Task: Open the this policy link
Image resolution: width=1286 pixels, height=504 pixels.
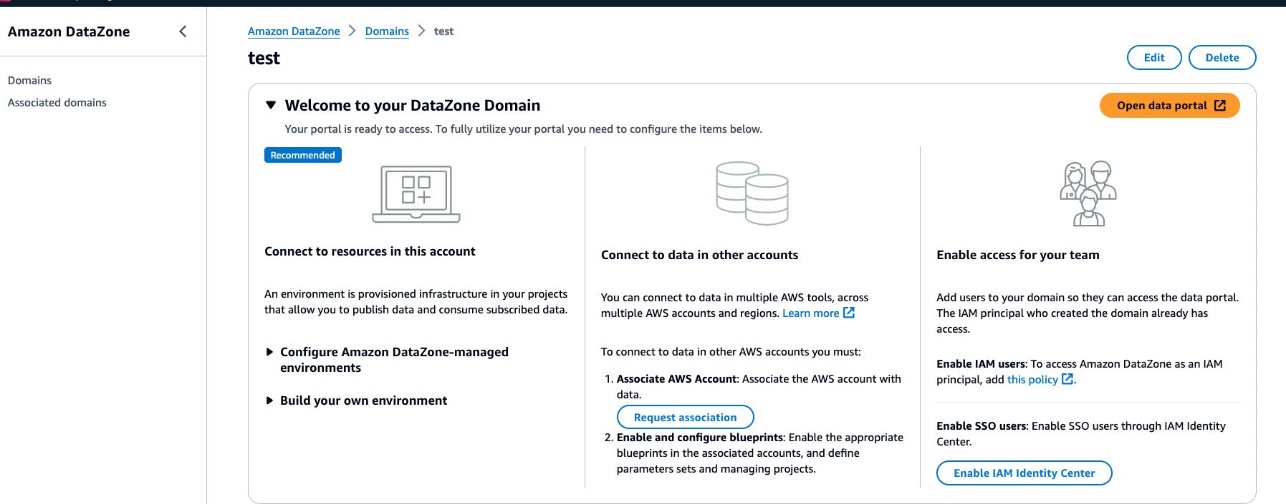Action: tap(1033, 380)
